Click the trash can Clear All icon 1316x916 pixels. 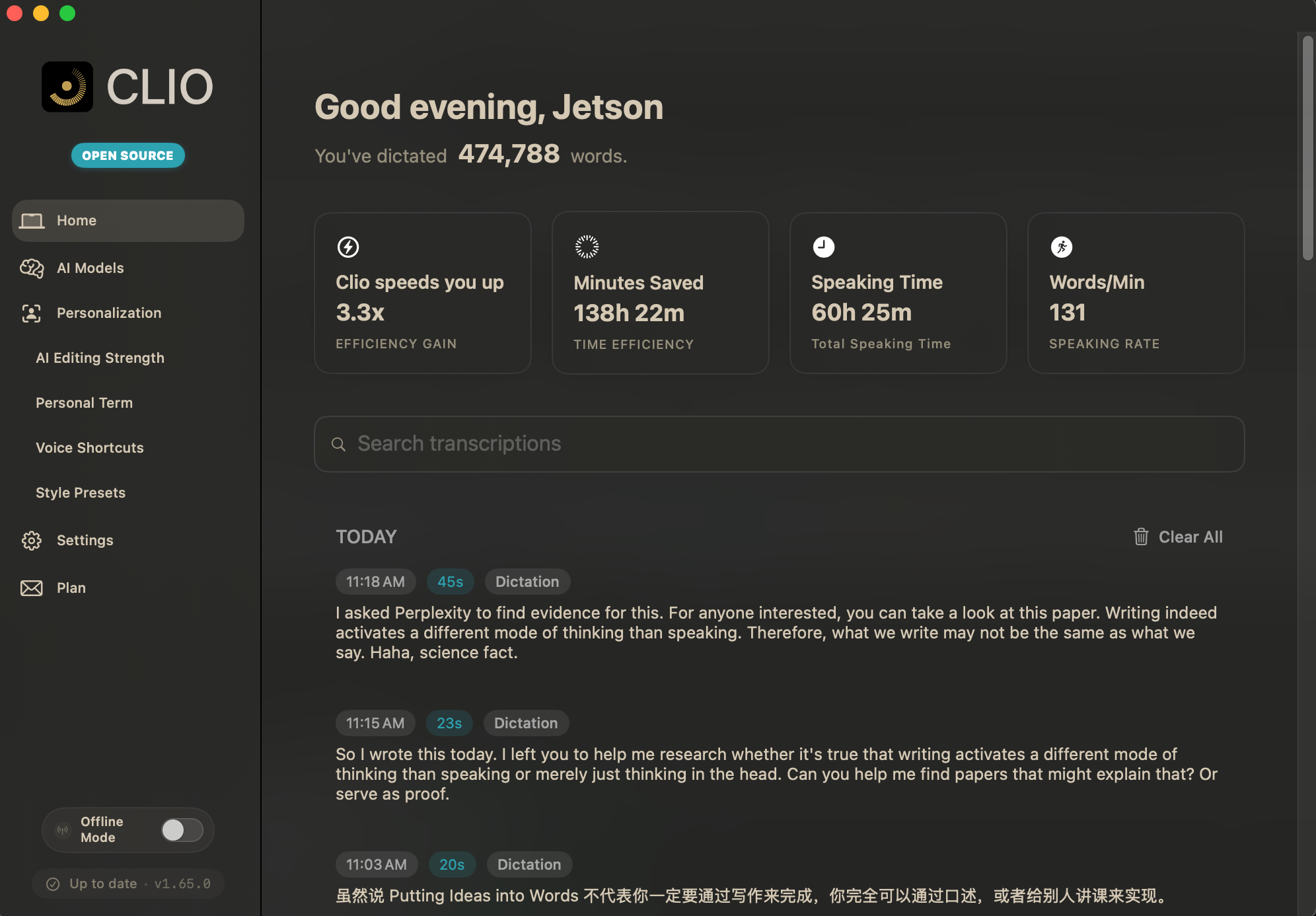(x=1141, y=537)
